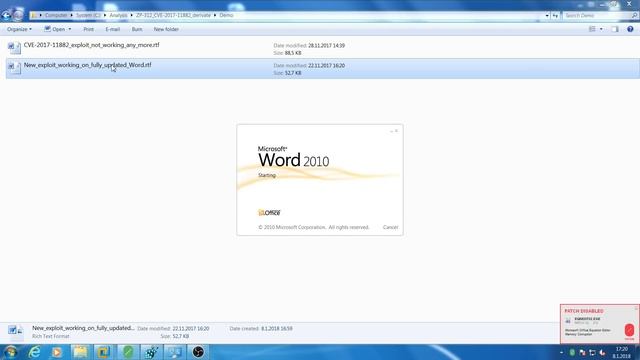Screen dimensions: 640x360
Task: Go to Computer in the breadcrumb path
Action: [x=56, y=15]
